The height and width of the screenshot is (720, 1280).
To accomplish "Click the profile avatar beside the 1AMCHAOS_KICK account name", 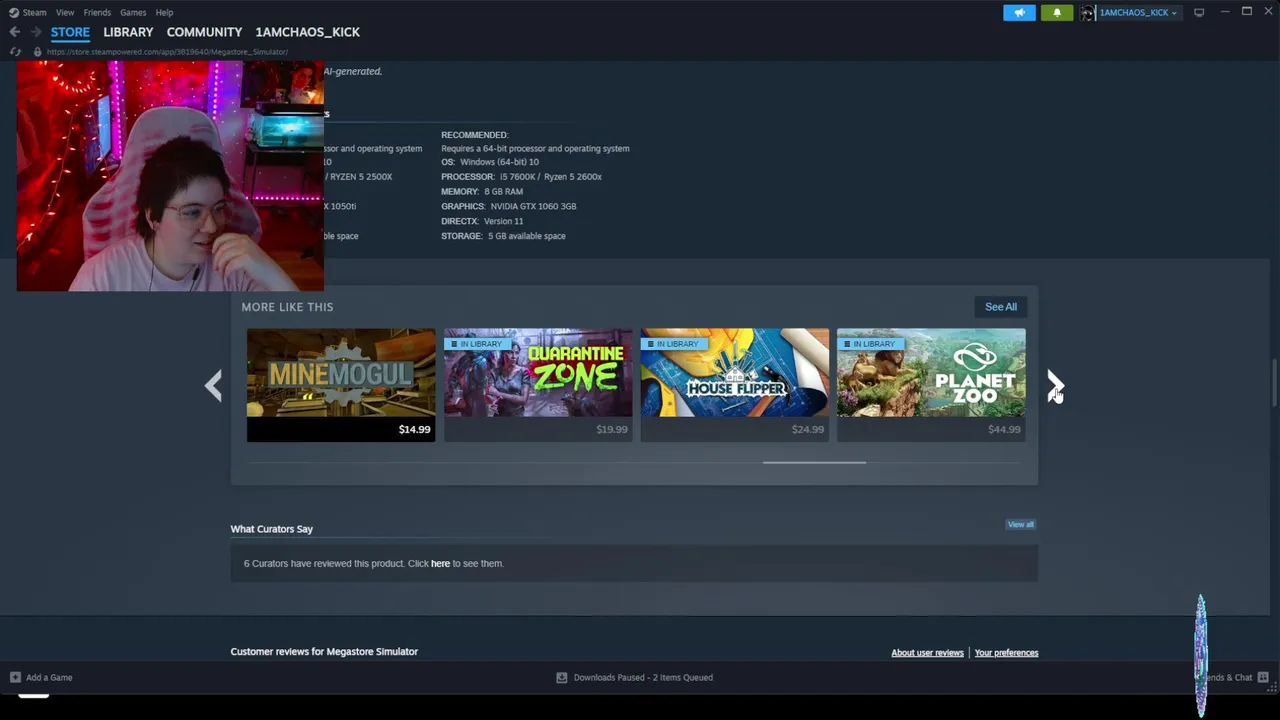I will pyautogui.click(x=1088, y=12).
